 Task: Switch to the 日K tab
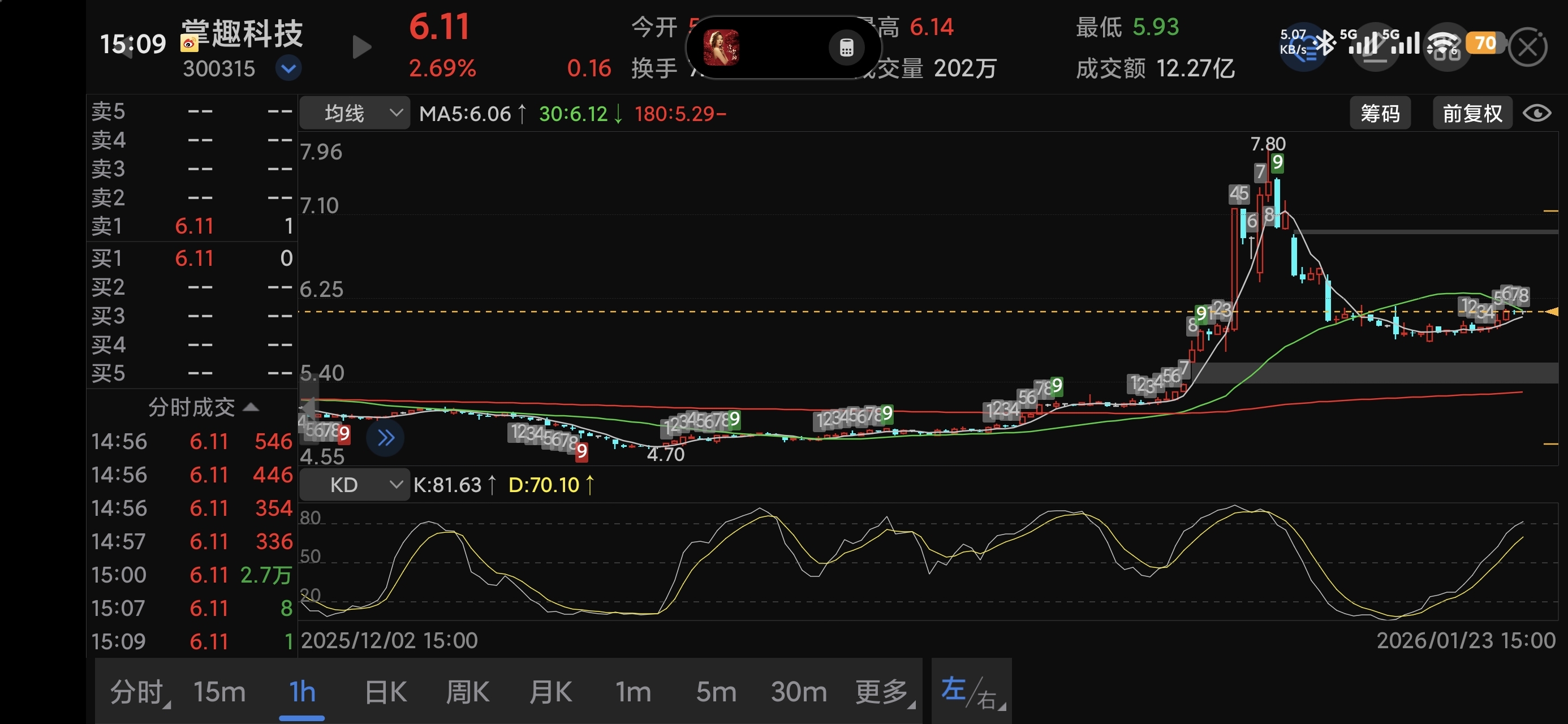point(385,692)
